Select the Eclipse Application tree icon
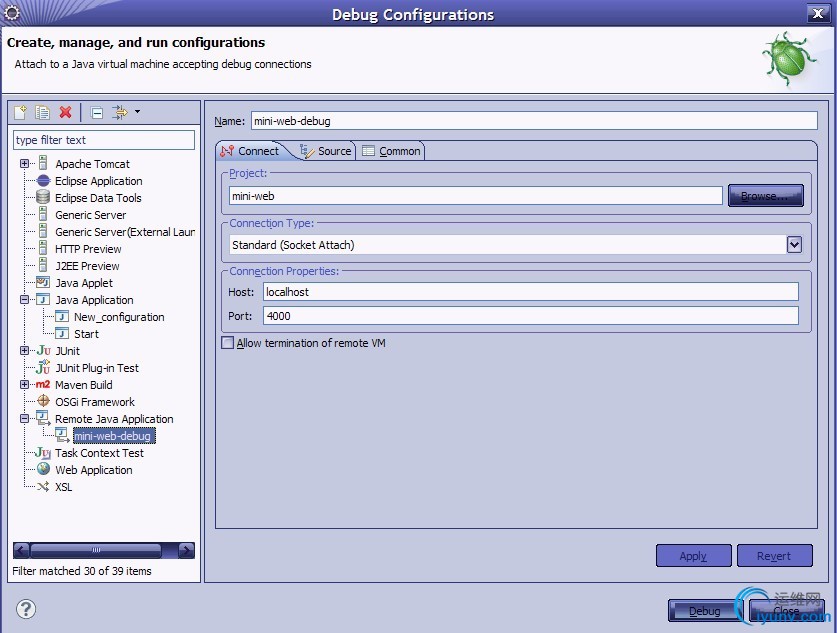The width and height of the screenshot is (837, 633). click(43, 181)
